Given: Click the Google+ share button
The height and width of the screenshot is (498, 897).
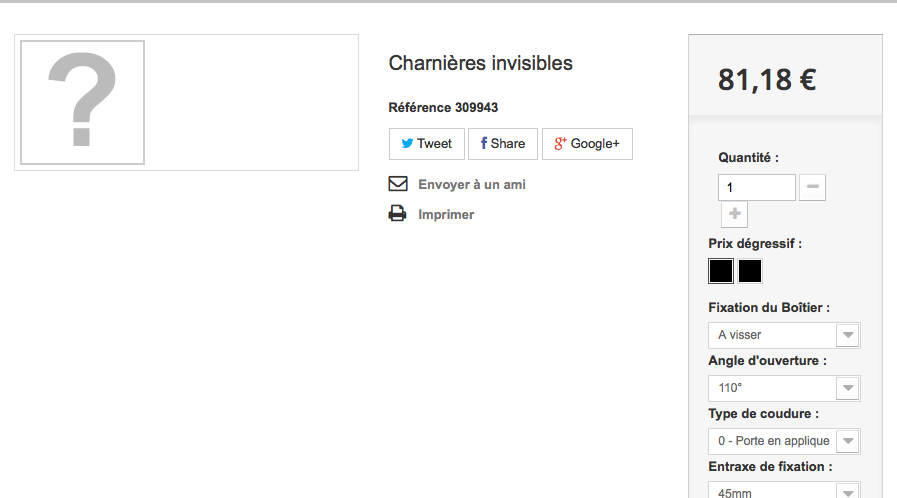Looking at the screenshot, I should (x=588, y=144).
